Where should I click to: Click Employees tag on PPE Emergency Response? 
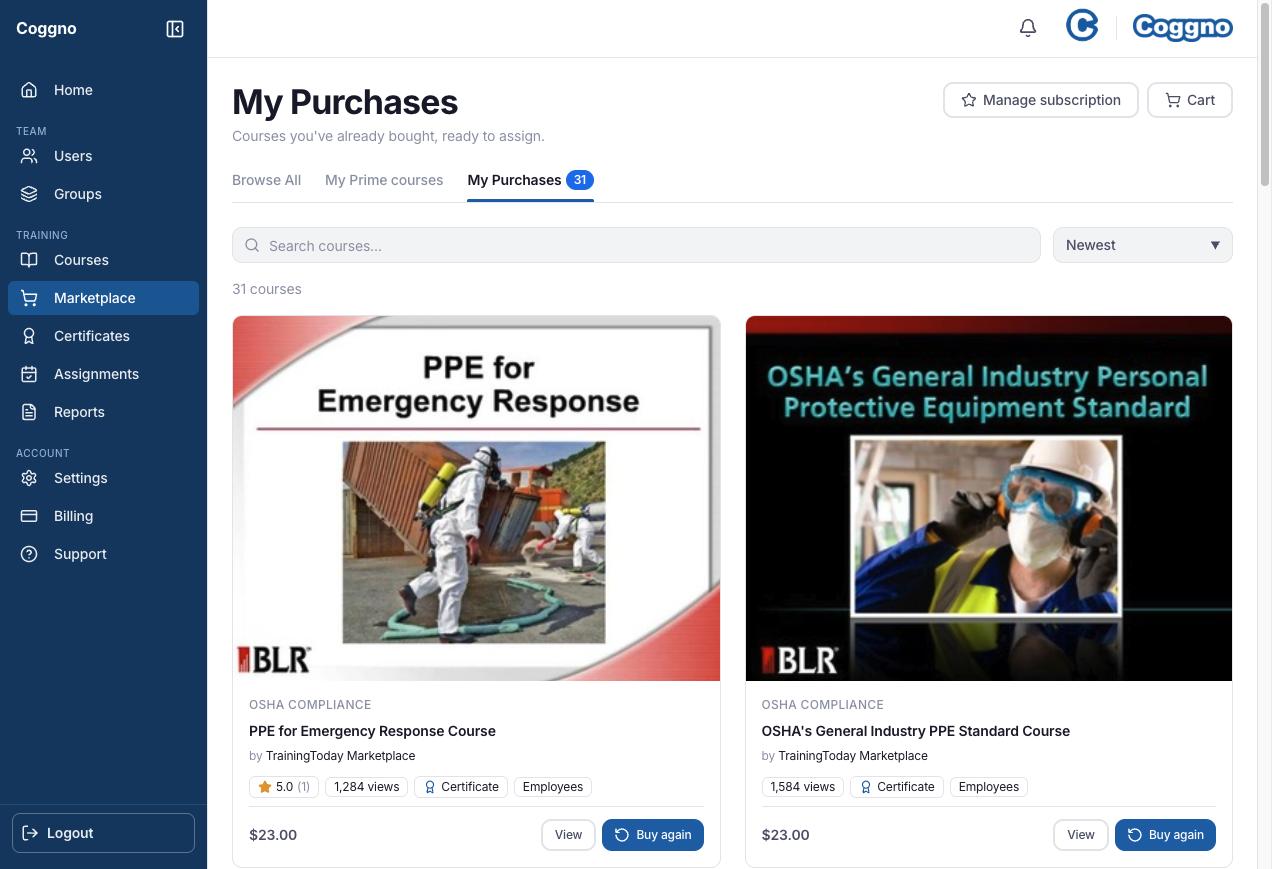[x=553, y=787]
